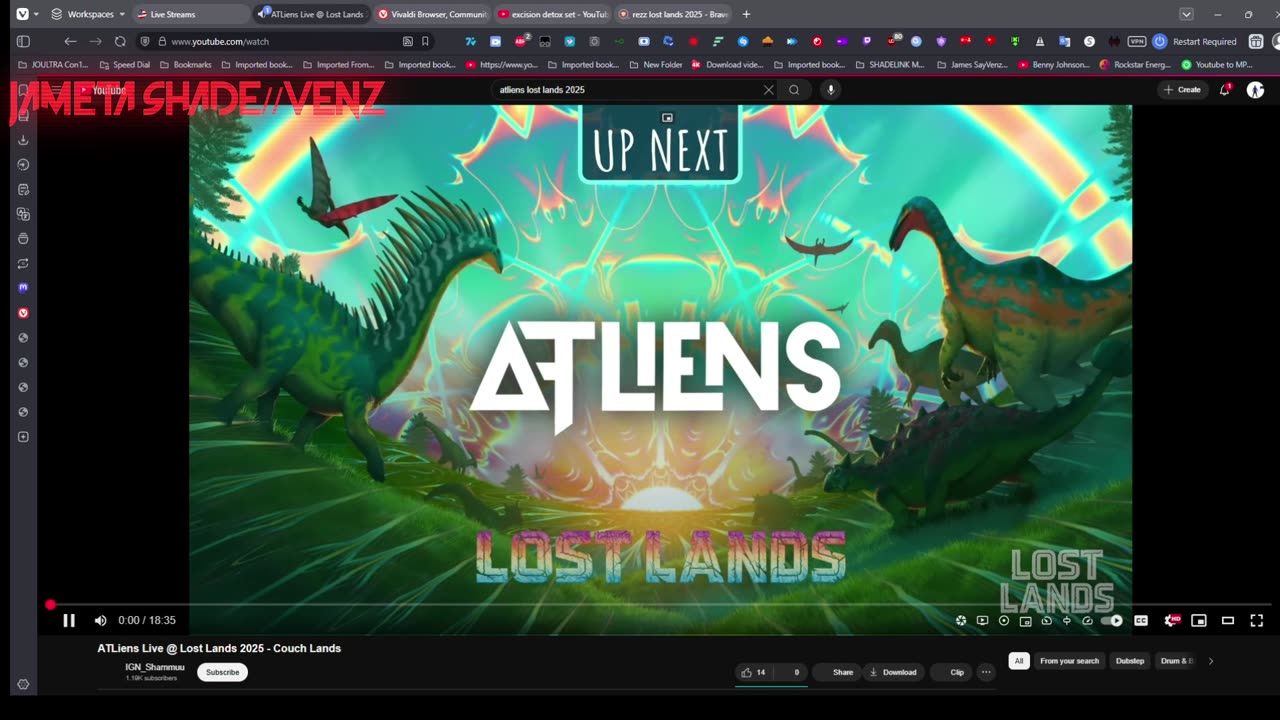Show more filter chips with arrow
1280x720 pixels.
(x=1211, y=661)
